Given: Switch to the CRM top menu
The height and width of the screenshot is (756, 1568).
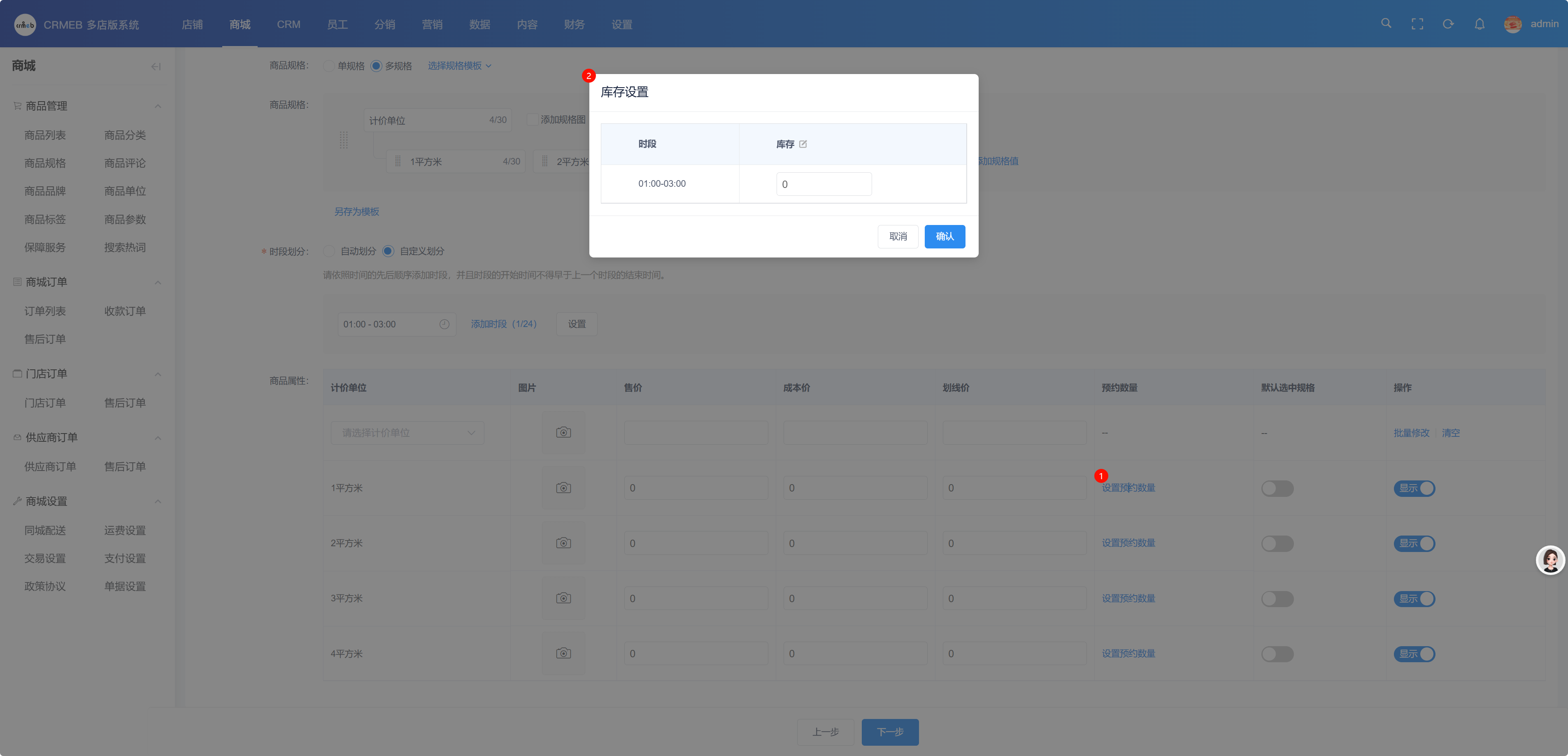Looking at the screenshot, I should coord(288,24).
